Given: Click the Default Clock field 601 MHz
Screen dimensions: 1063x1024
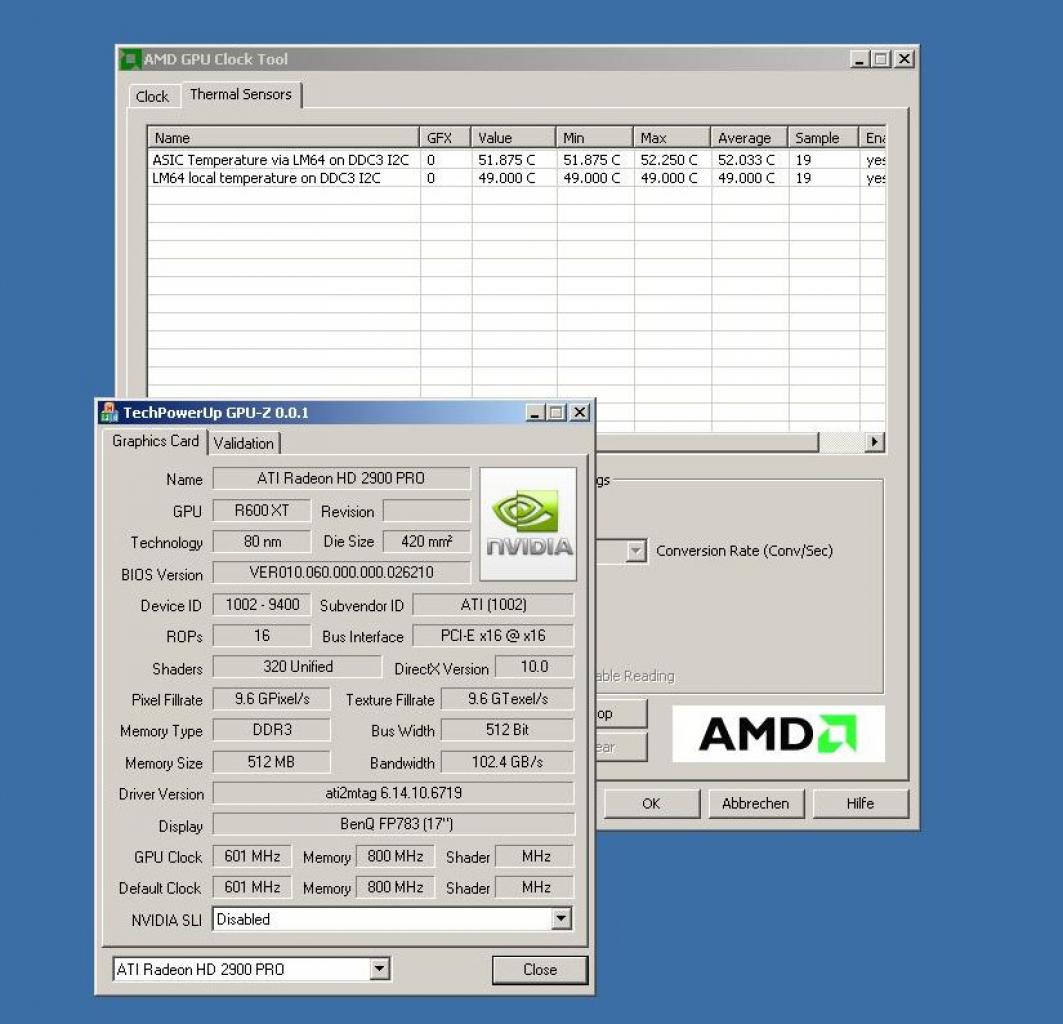Looking at the screenshot, I should click(x=252, y=887).
